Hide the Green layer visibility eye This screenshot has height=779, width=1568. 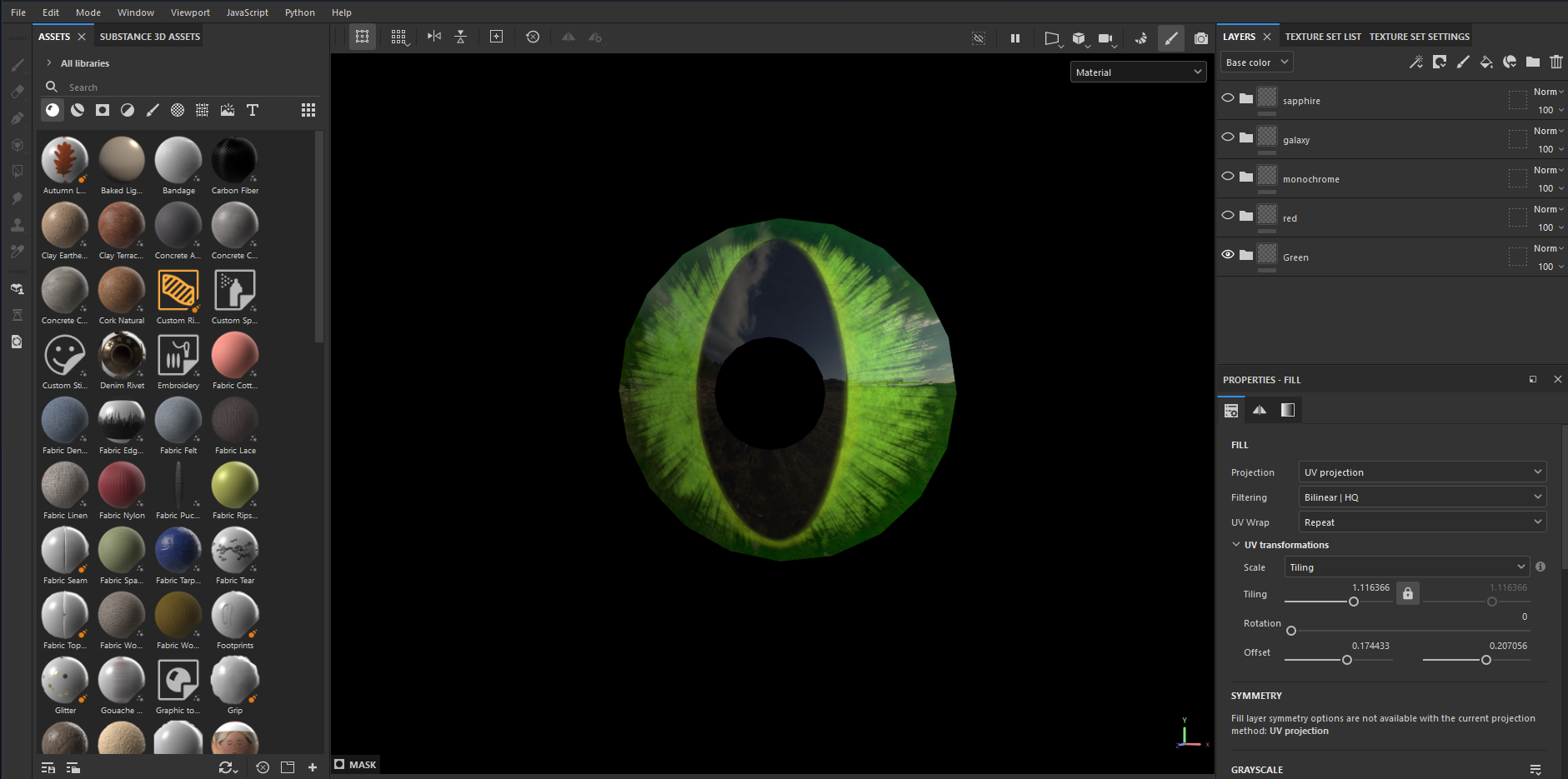tap(1228, 255)
